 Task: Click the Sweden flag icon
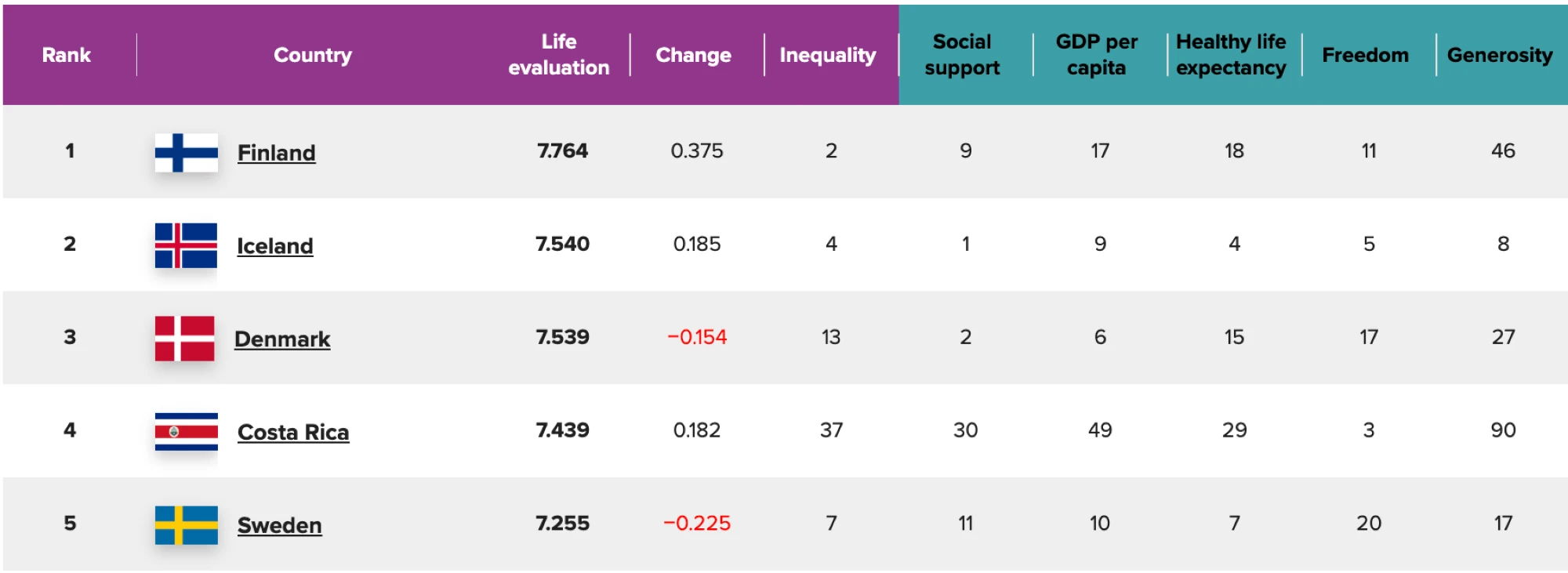(186, 524)
